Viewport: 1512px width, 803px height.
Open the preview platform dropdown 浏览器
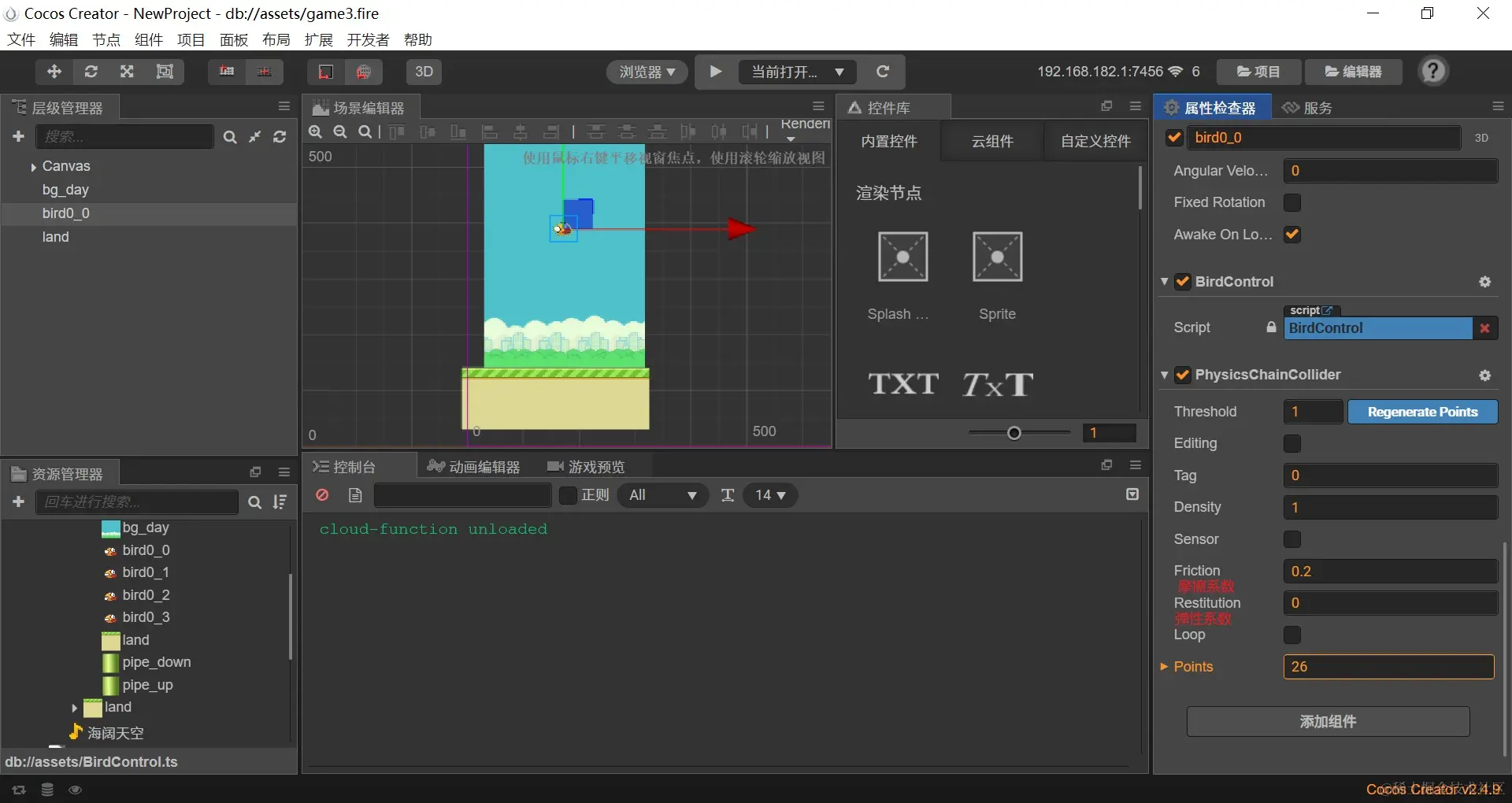click(647, 72)
